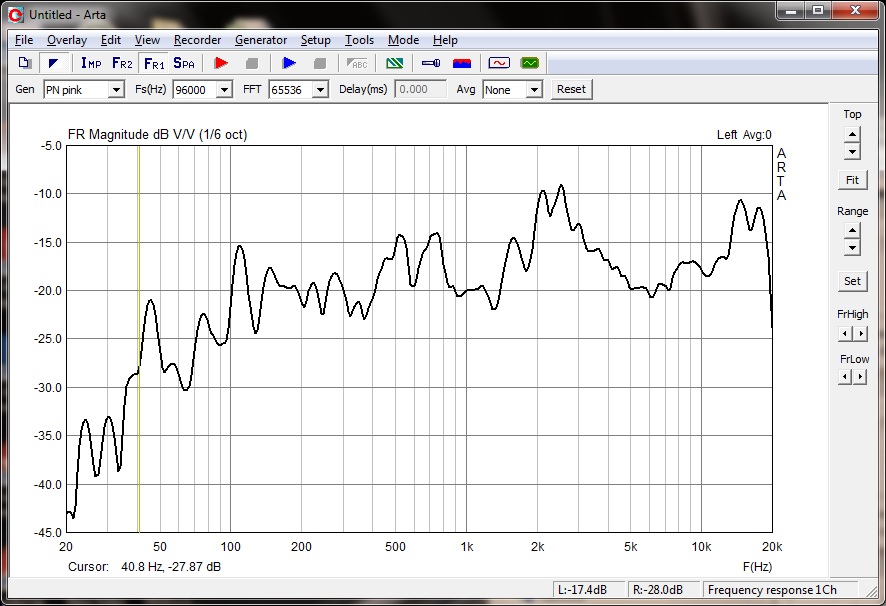Shift FrHigh limit left

845,334
